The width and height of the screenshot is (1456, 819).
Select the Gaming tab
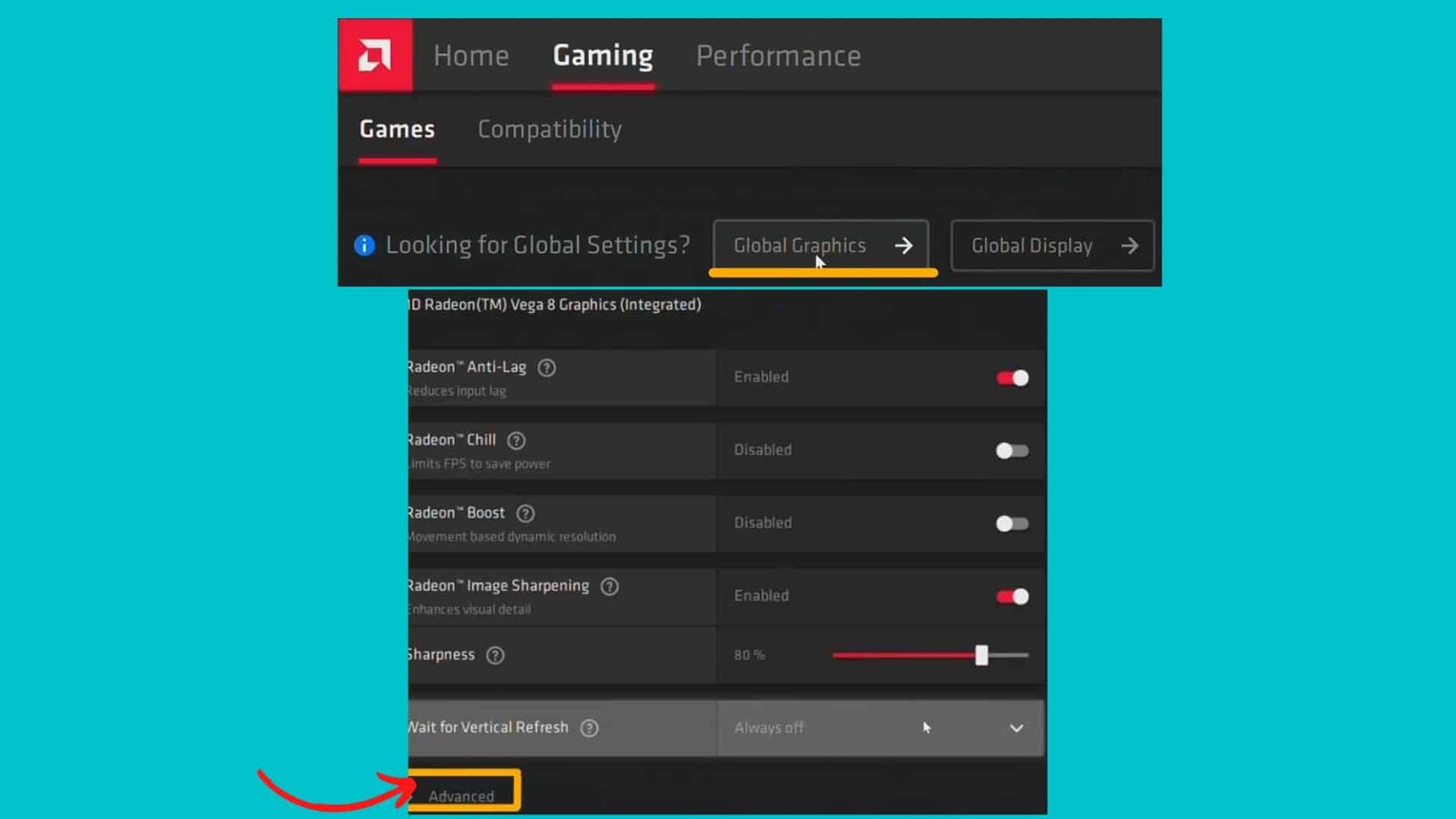click(x=603, y=56)
